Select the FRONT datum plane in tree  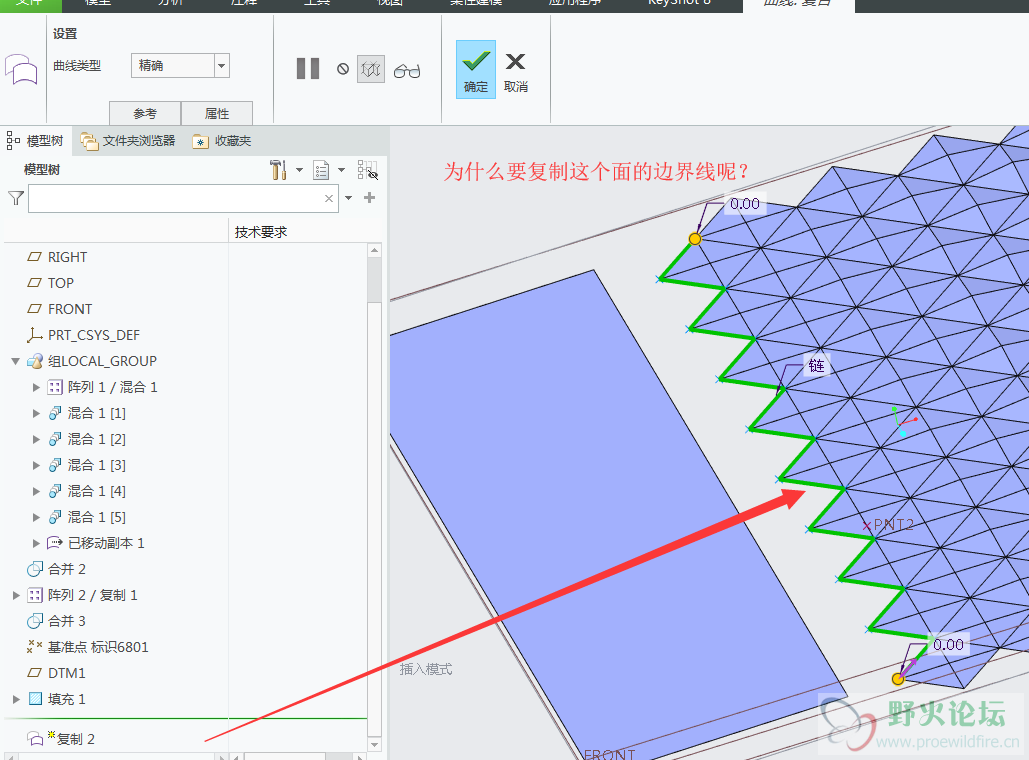coord(60,309)
